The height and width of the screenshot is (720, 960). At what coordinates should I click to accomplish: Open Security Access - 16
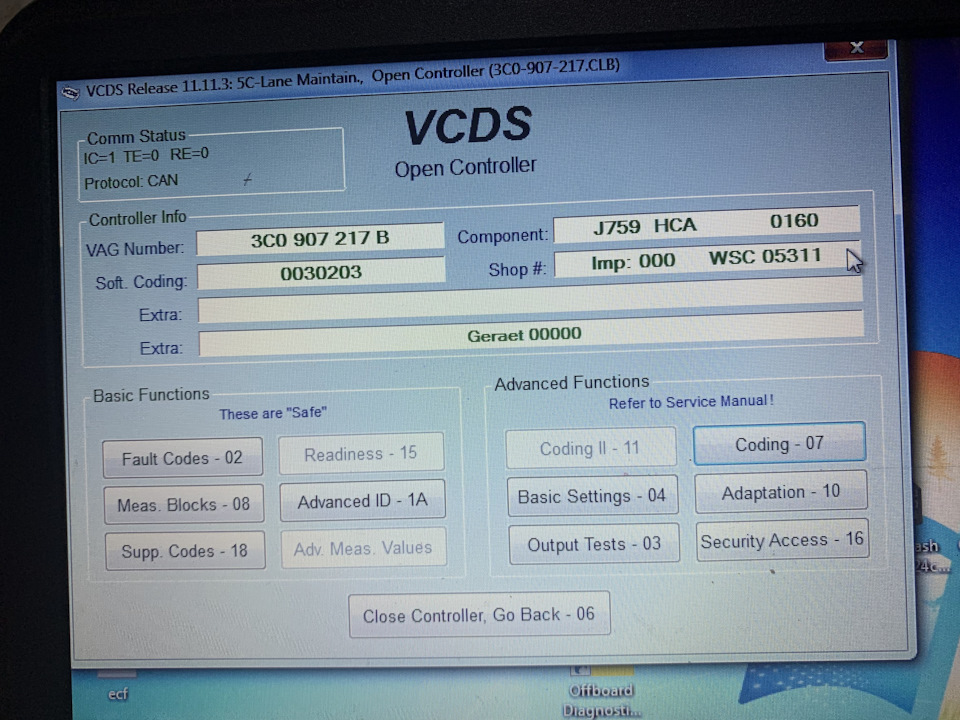tap(782, 540)
